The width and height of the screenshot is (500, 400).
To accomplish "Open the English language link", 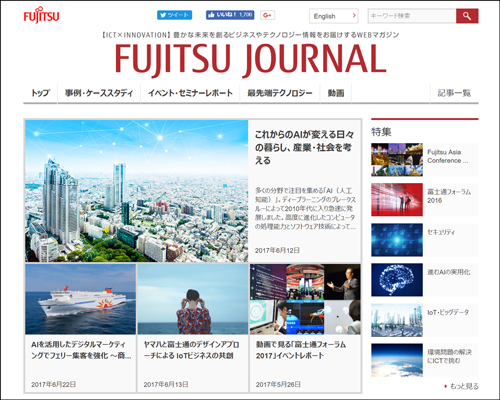I will coord(334,16).
